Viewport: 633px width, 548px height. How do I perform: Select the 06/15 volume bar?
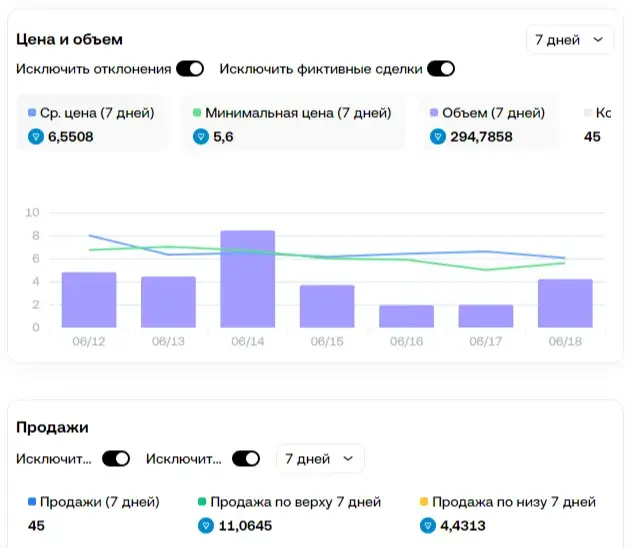coord(327,307)
